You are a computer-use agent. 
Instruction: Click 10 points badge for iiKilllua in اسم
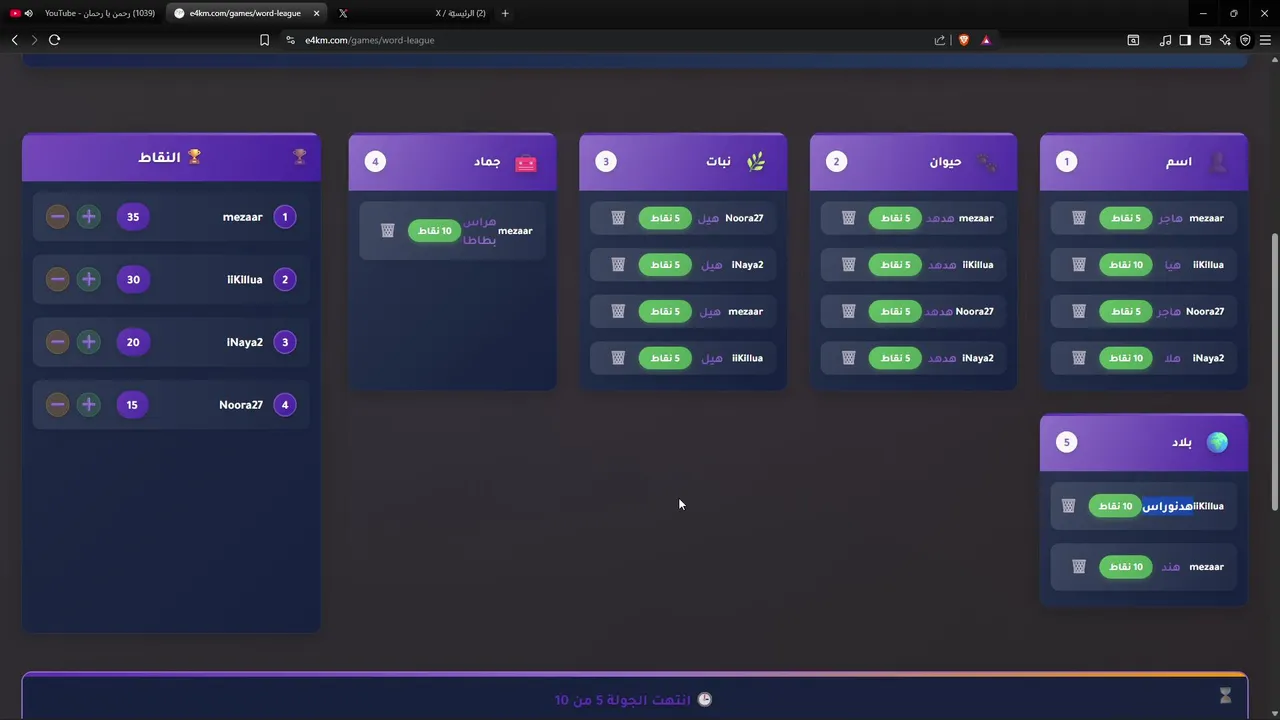(1126, 265)
